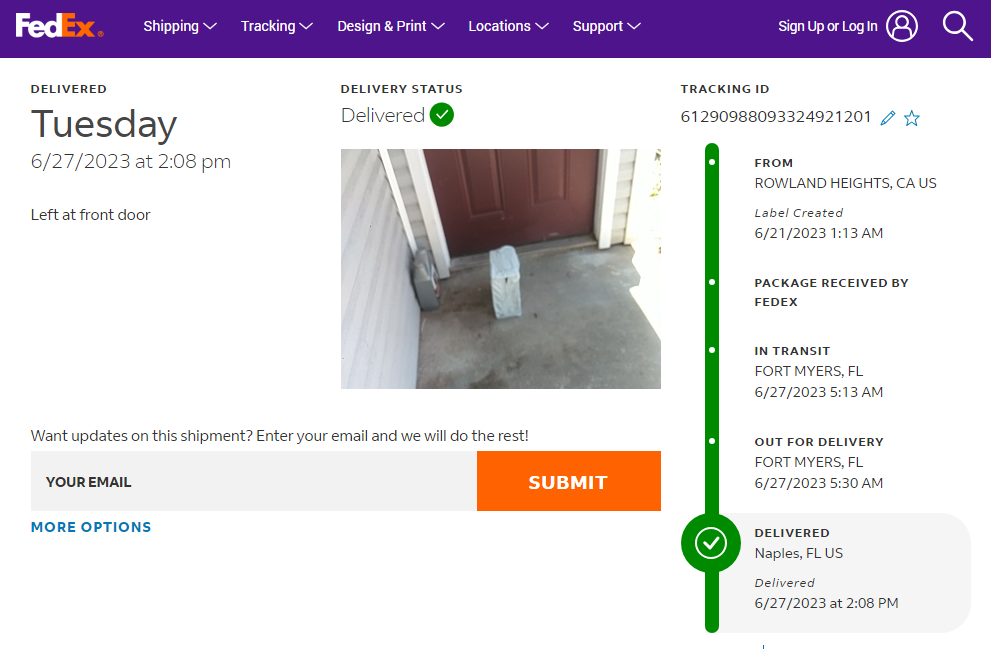This screenshot has height=649, width=991.
Task: Click the Package Received by FedEx marker
Action: tap(712, 282)
